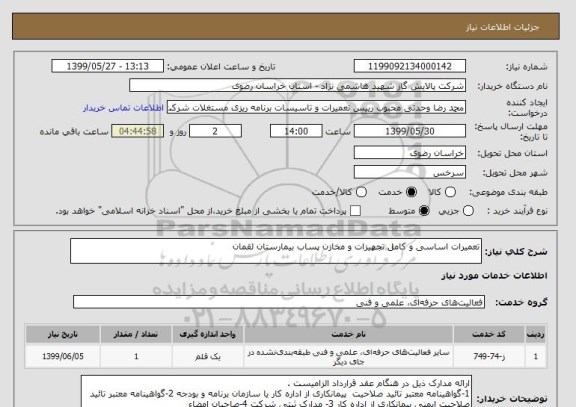This screenshot has width=576, height=407.
Task: Click the ساعت باقی مانده label
Action: [74, 132]
